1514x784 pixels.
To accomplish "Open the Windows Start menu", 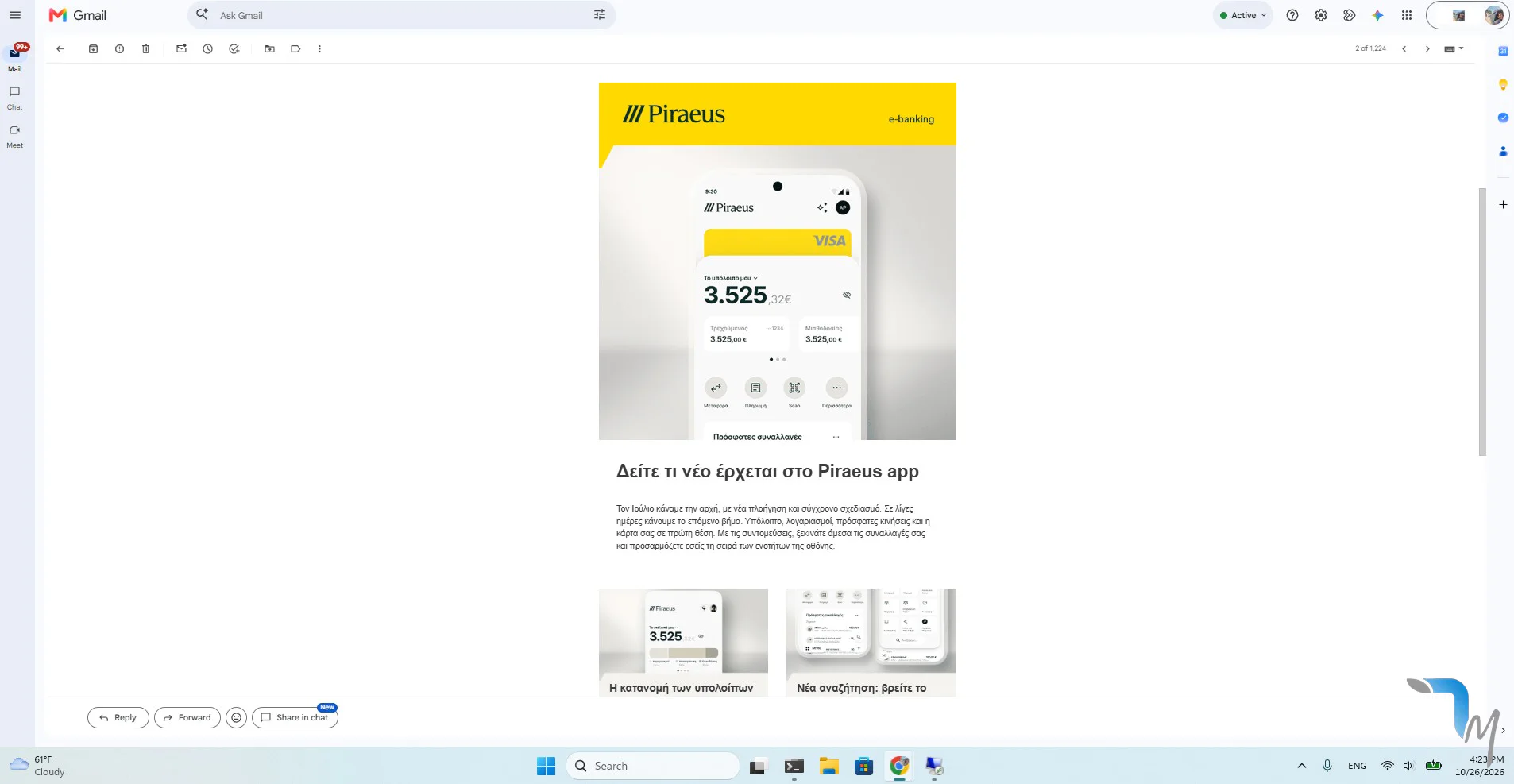I will pyautogui.click(x=547, y=766).
